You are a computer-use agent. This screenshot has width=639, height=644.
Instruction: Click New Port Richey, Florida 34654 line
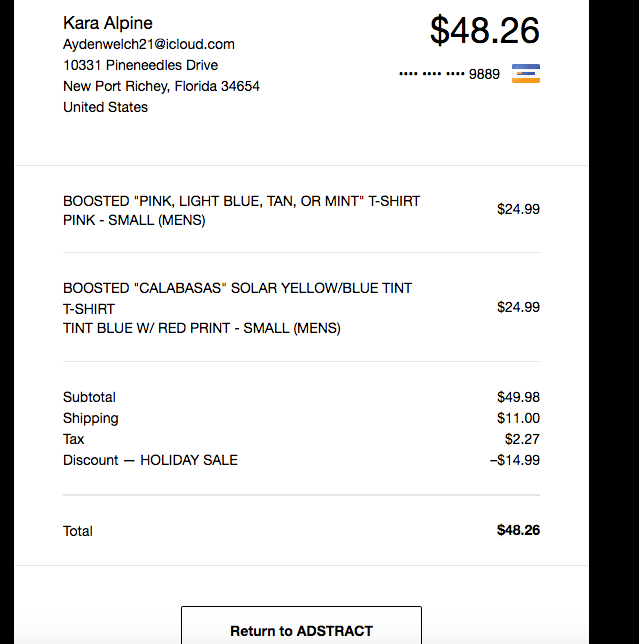(x=161, y=86)
